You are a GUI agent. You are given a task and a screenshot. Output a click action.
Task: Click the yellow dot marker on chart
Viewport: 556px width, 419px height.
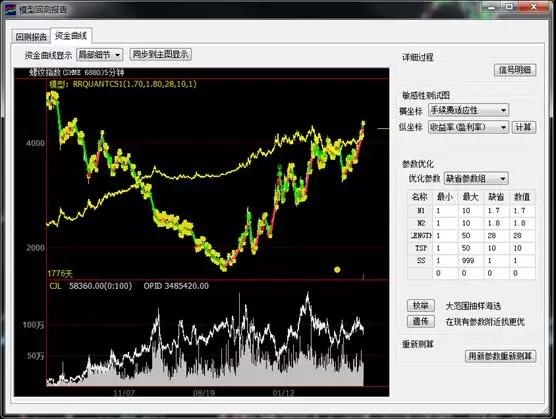337,270
